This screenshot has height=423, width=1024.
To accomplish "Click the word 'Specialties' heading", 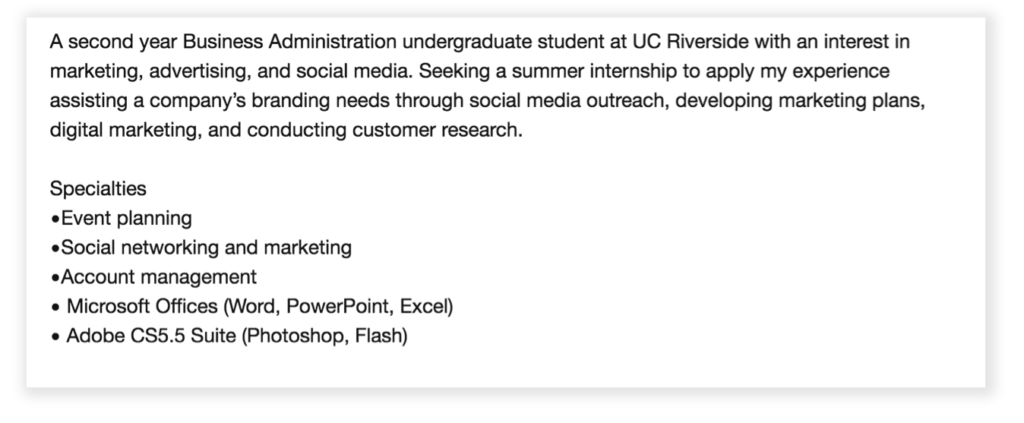I will (x=98, y=189).
